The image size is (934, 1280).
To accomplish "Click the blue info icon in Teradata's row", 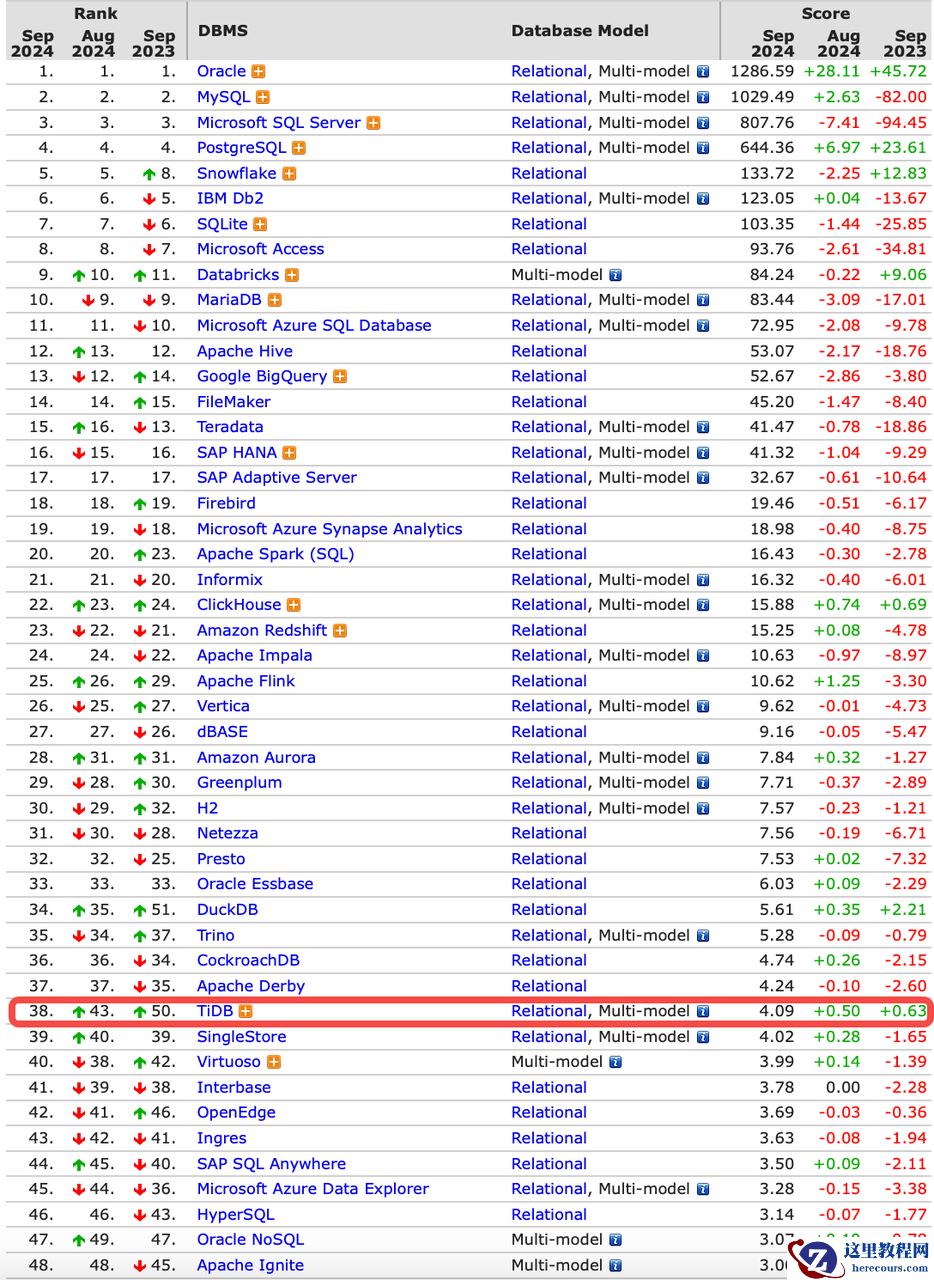I will coord(703,427).
